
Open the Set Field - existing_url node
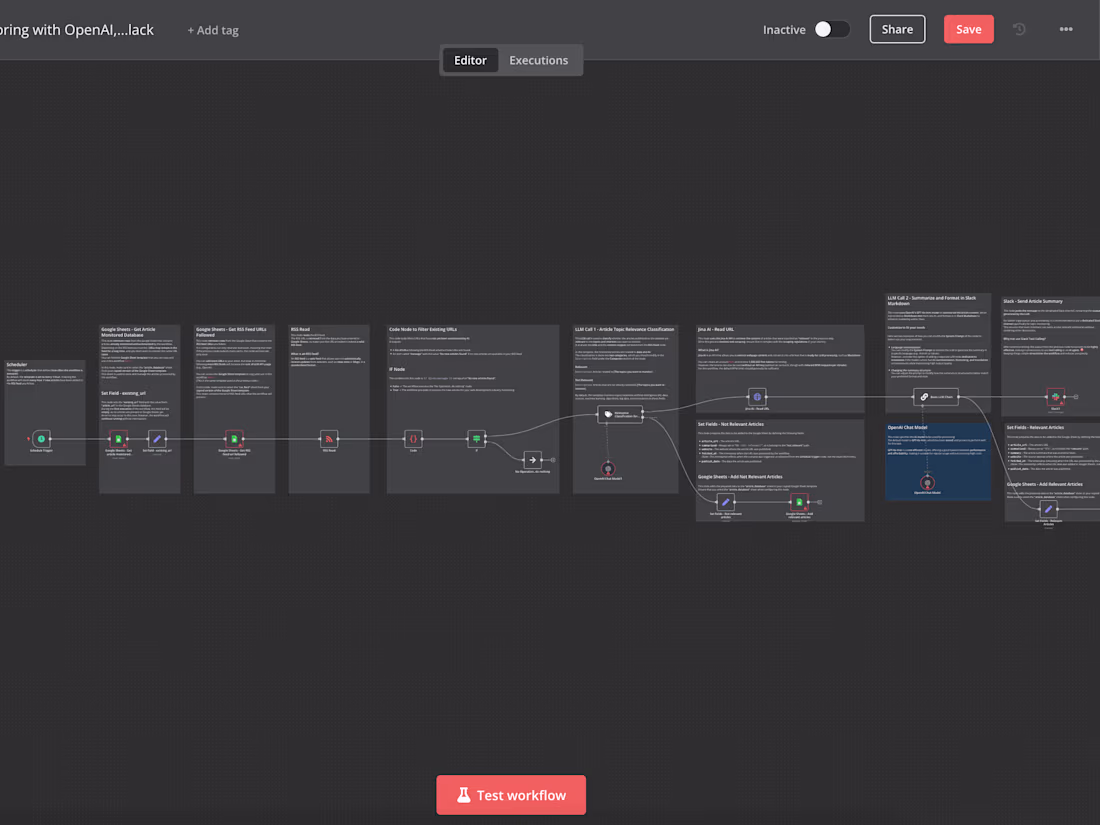coord(157,439)
